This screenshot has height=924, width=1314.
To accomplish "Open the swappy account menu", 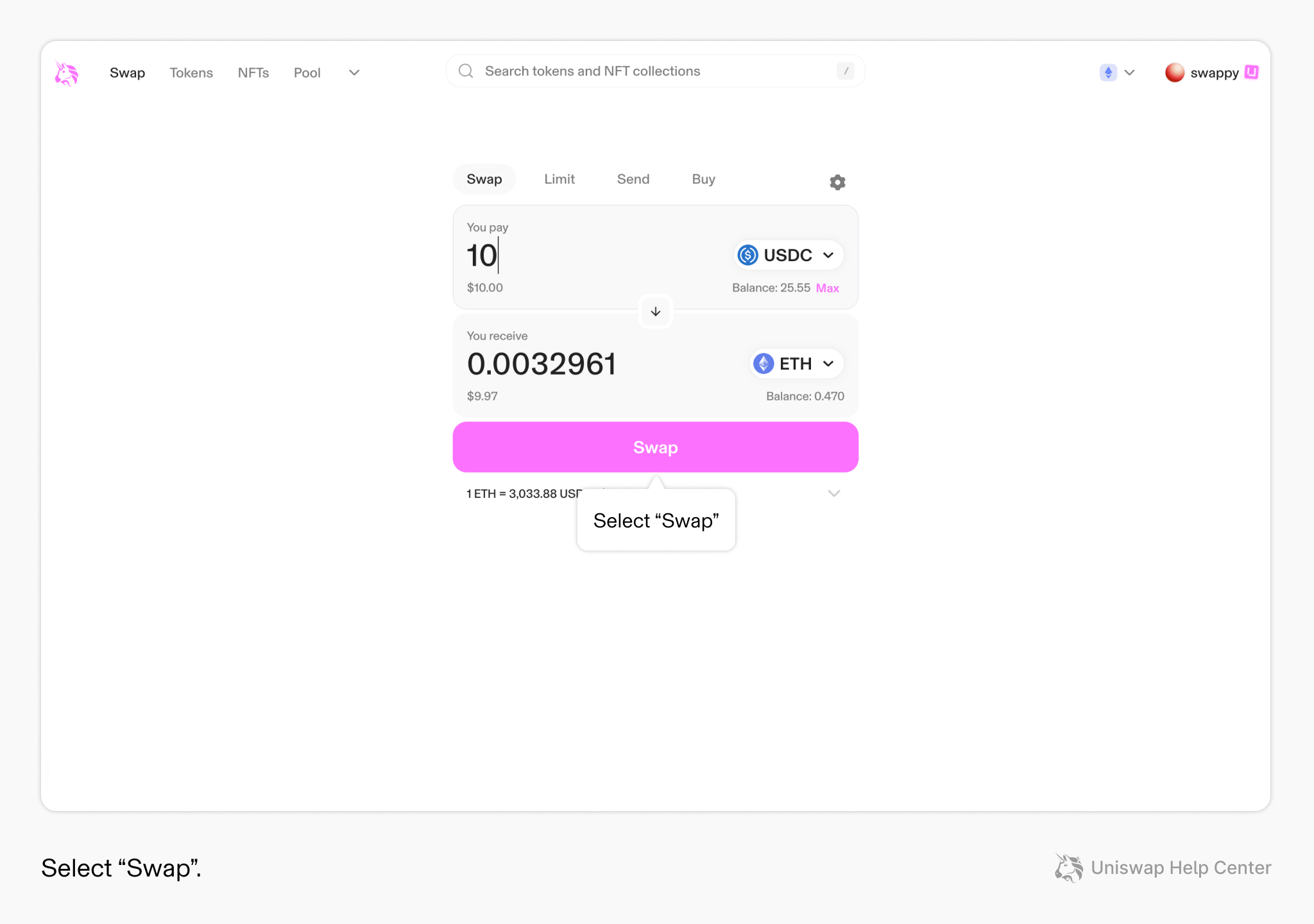I will [1211, 73].
